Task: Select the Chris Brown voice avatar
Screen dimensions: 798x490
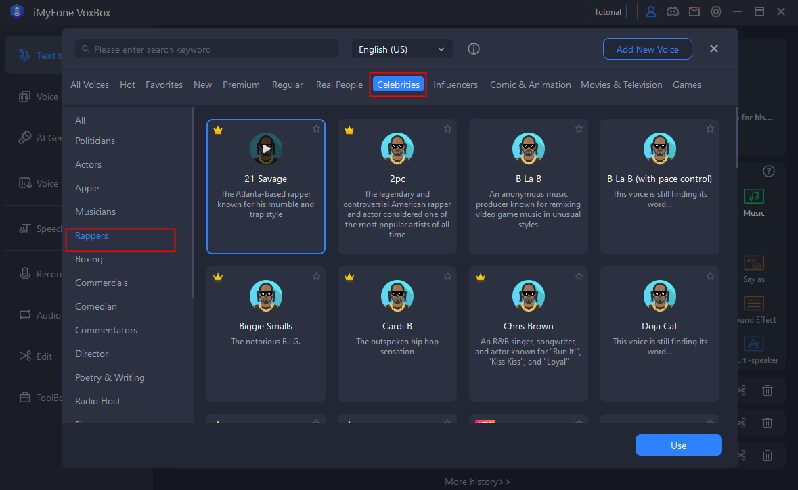Action: point(528,296)
